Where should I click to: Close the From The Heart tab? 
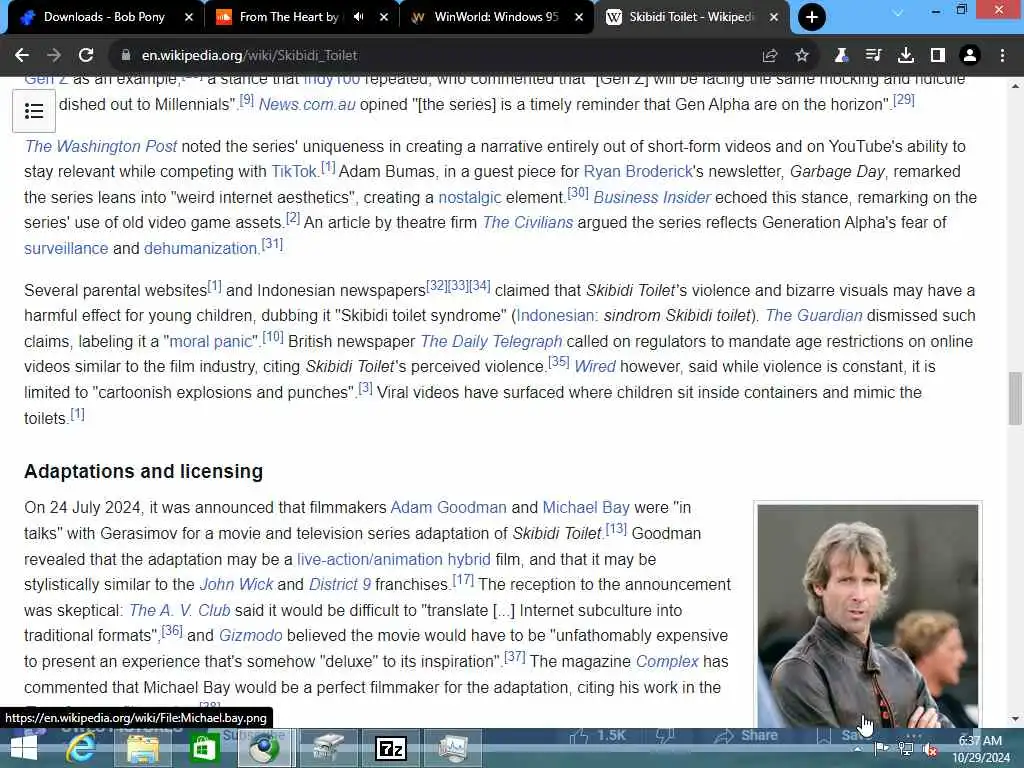pyautogui.click(x=384, y=17)
